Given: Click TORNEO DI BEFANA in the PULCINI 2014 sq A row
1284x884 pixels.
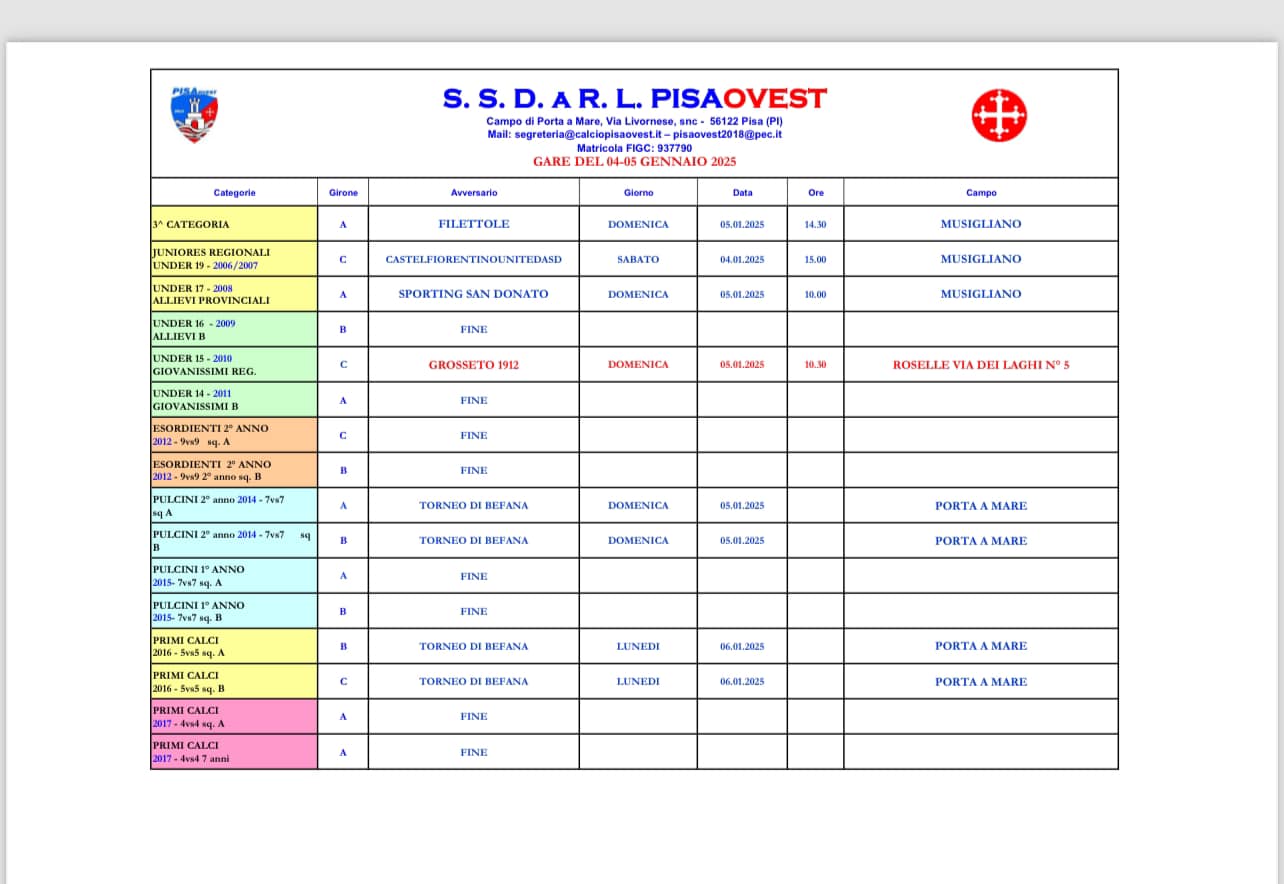Looking at the screenshot, I should [x=474, y=505].
